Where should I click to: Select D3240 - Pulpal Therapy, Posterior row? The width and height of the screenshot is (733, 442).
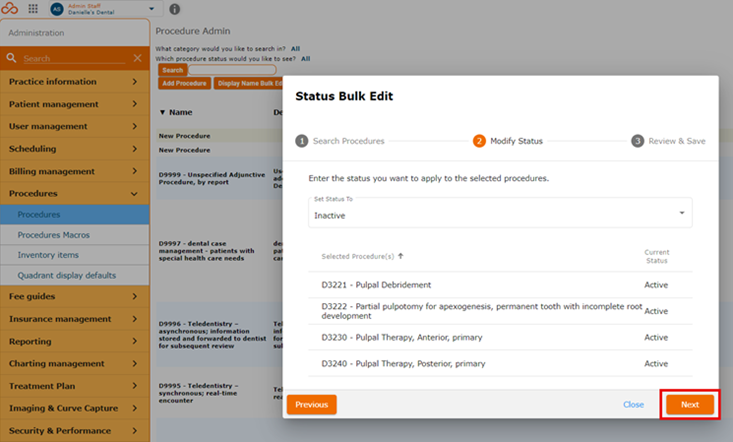(500, 364)
